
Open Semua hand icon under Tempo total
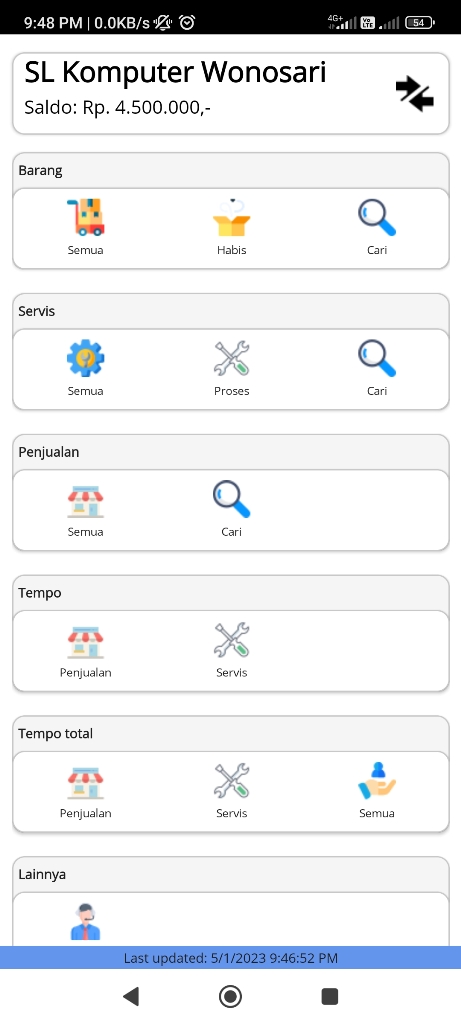(x=377, y=781)
